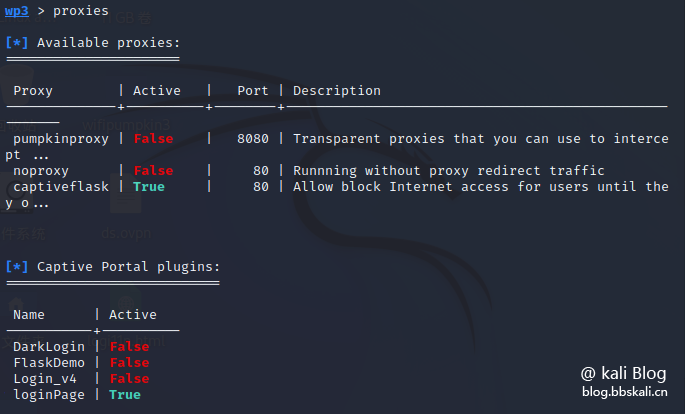Click the Proxy column header
685x414 pixels.
[x=33, y=91]
